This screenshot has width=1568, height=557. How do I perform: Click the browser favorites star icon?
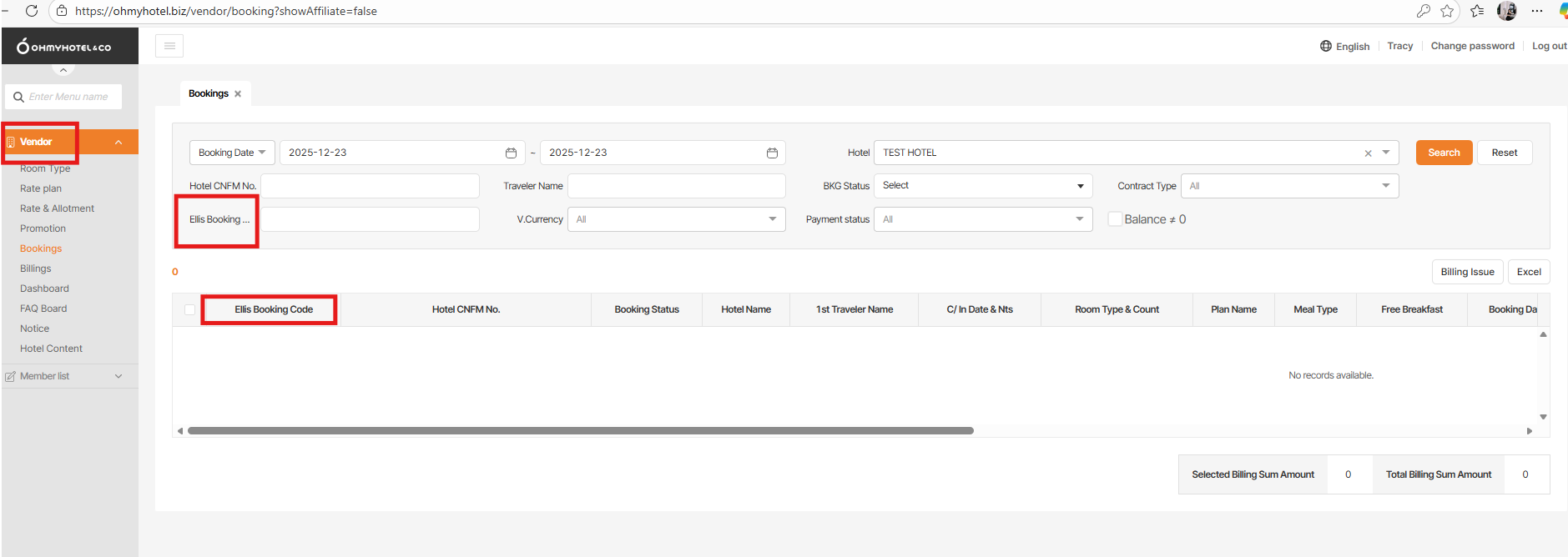(x=1447, y=11)
